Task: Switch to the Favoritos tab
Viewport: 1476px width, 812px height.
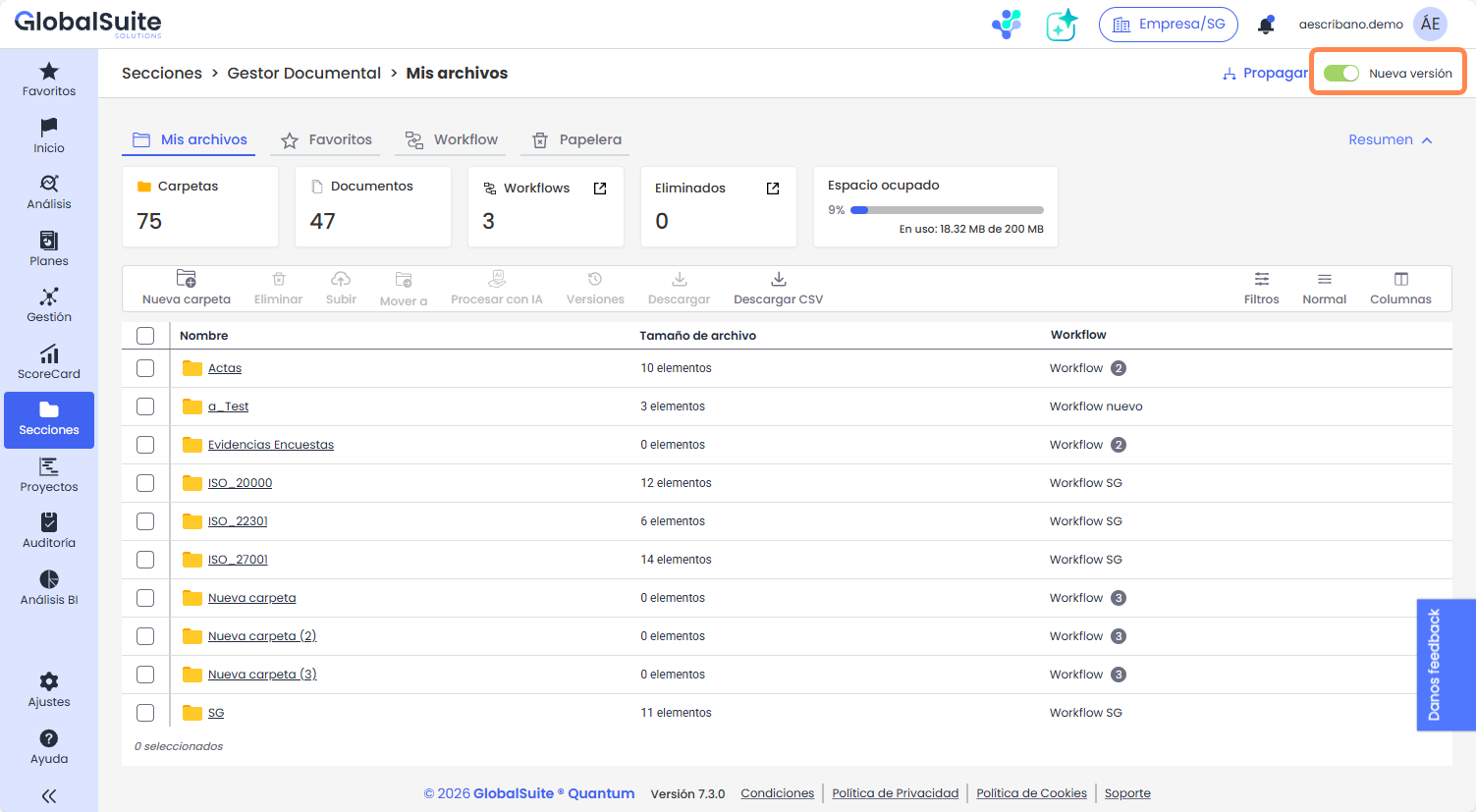Action: click(x=327, y=140)
